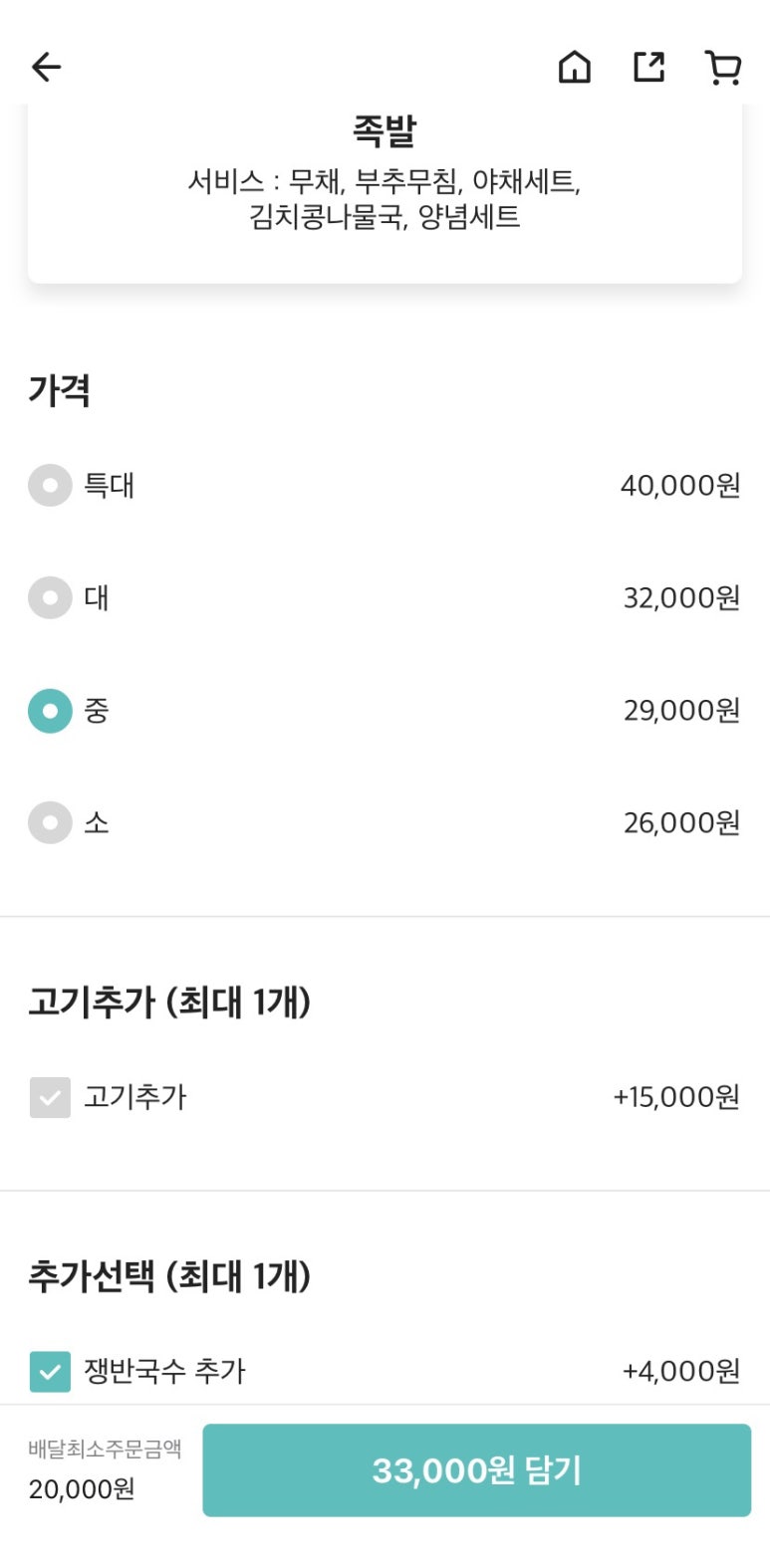
Task: Tap the 40,000원 price for 특대
Action: pyautogui.click(x=680, y=486)
